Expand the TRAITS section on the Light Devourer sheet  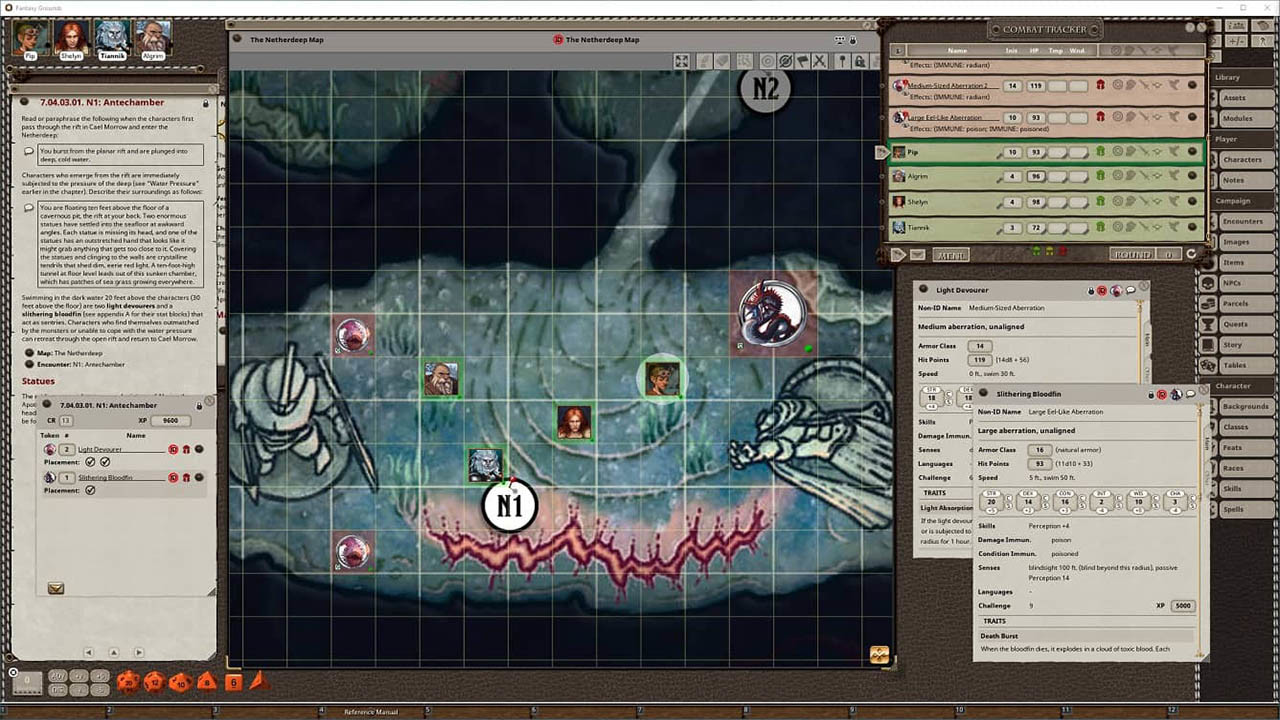936,493
